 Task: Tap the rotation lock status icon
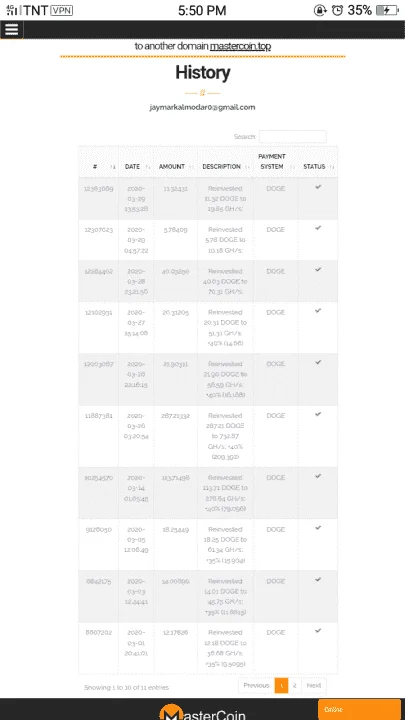pos(320,10)
